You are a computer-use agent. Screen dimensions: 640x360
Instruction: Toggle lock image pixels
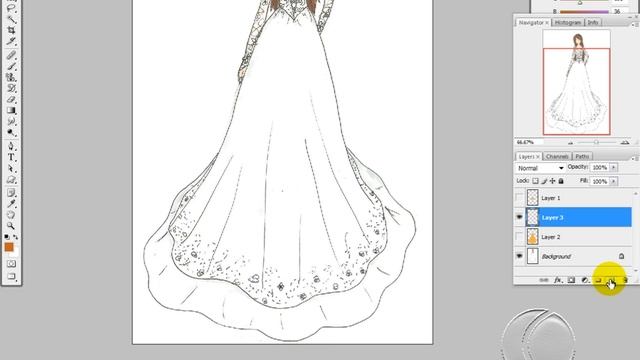point(544,181)
